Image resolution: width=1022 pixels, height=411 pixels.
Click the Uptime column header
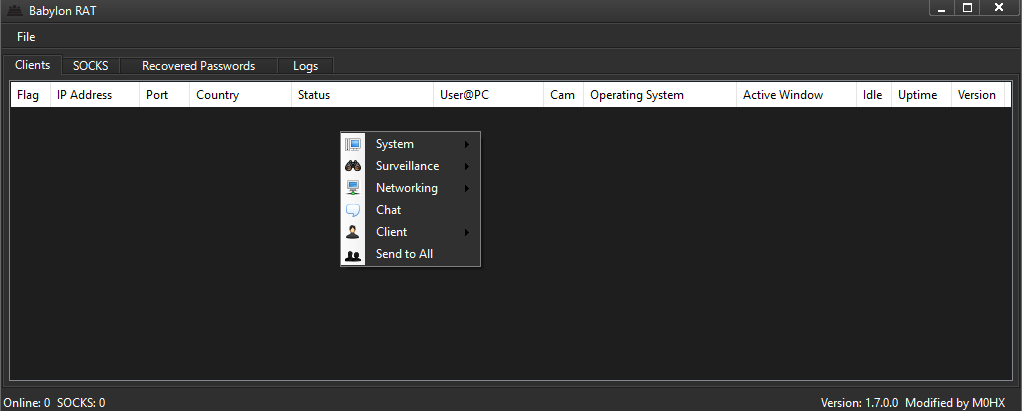pyautogui.click(x=921, y=95)
